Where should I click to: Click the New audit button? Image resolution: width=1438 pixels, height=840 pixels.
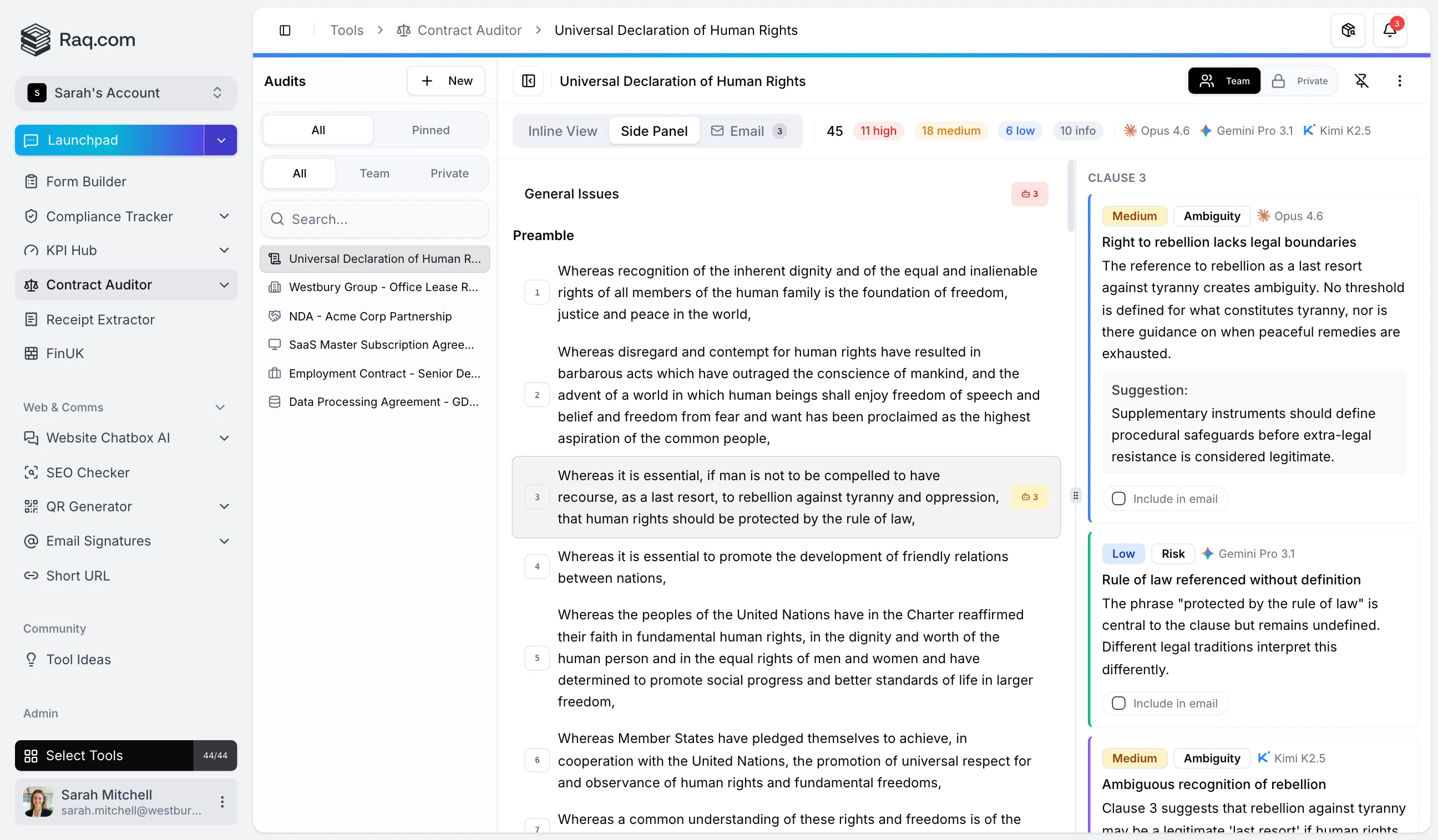445,81
